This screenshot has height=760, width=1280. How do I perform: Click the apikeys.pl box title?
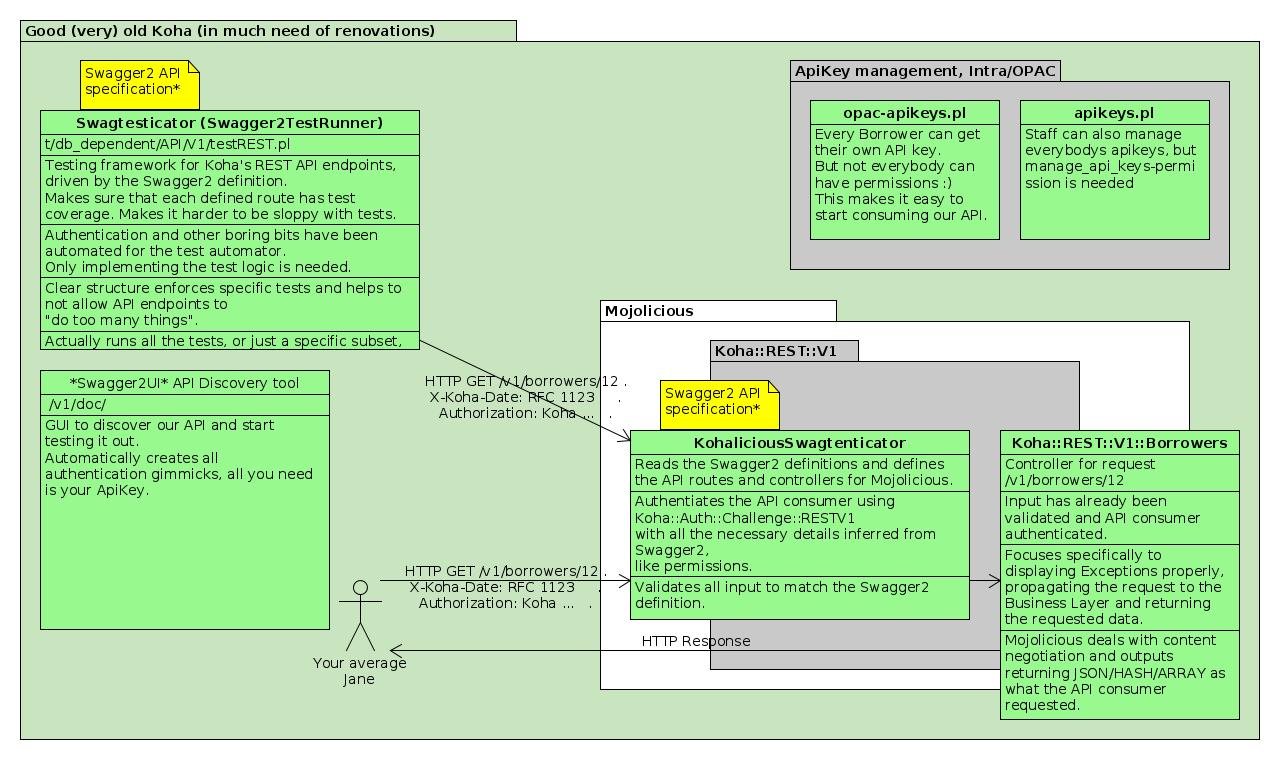[x=1114, y=112]
